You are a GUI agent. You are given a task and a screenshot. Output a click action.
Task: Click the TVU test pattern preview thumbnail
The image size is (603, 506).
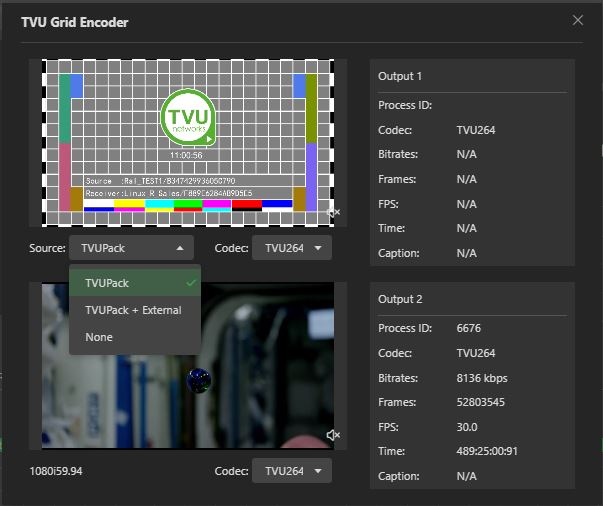point(188,143)
